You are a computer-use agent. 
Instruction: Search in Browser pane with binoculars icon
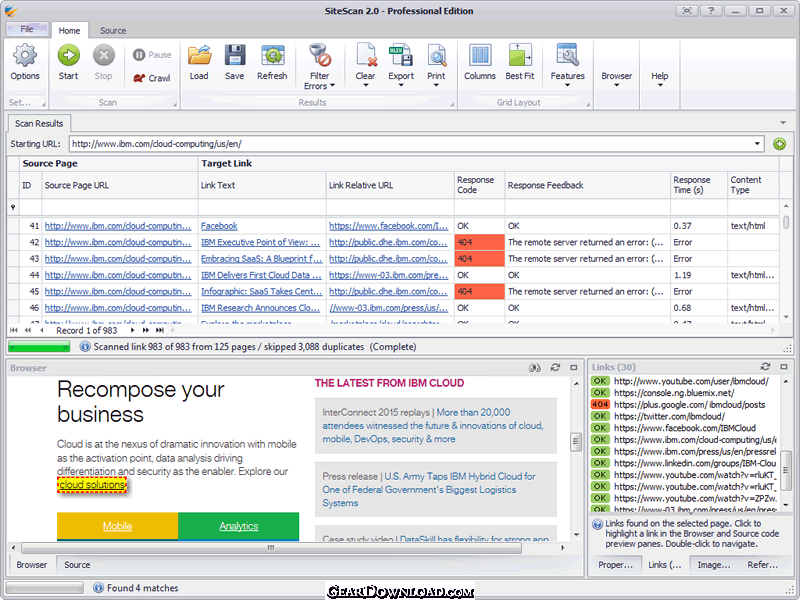[x=535, y=367]
